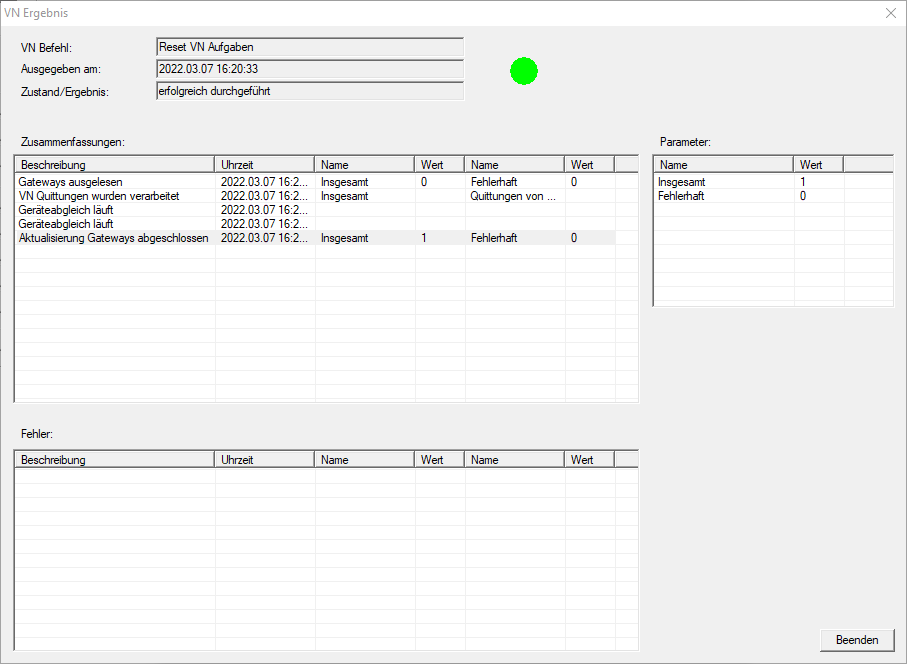Sort Zusammenfassungen by Beschreibung column header
This screenshot has width=907, height=664.
click(x=114, y=165)
